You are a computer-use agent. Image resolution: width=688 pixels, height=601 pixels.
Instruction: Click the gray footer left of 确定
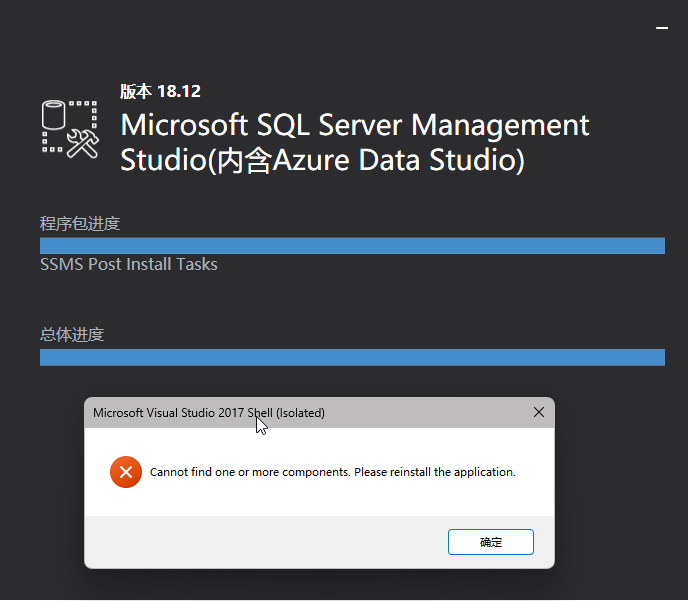[260, 542]
